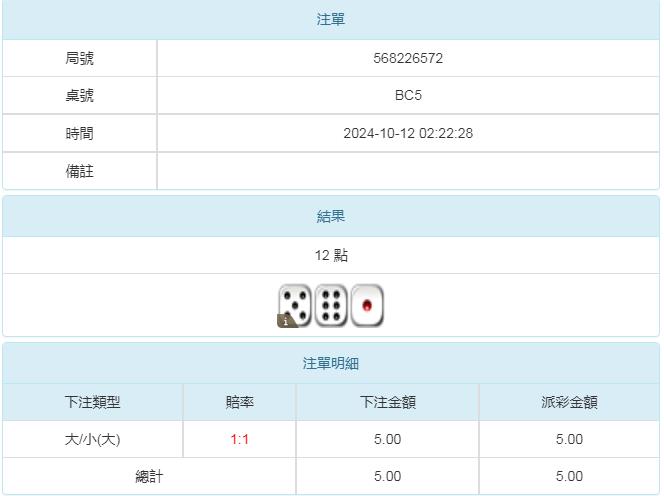Click the timestamp 2024-10-12 02:22:28
The image size is (664, 496).
[408, 133]
